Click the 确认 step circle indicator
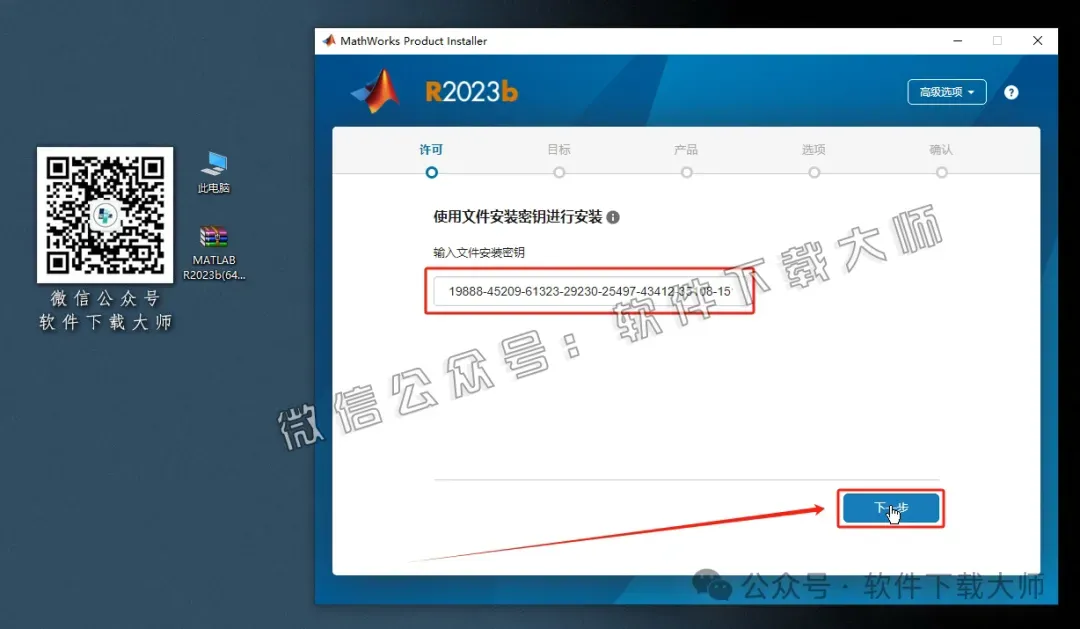This screenshot has height=629, width=1080. tap(942, 172)
